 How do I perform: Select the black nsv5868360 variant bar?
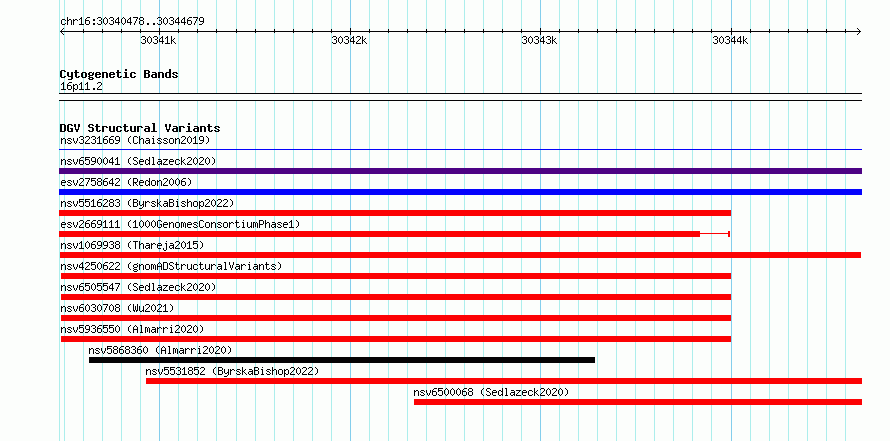(x=342, y=360)
